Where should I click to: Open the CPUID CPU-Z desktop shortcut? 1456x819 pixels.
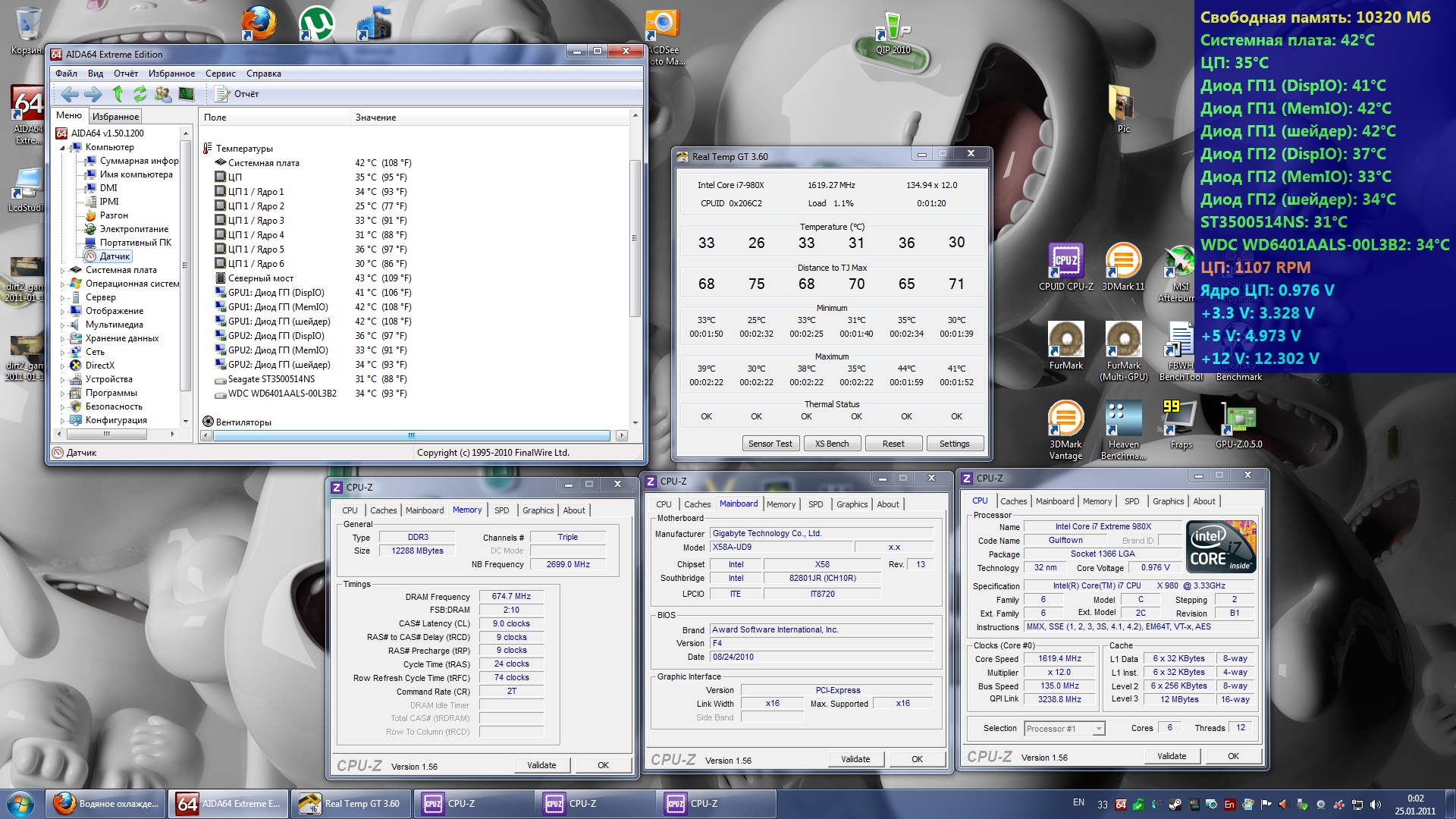coord(1065,267)
